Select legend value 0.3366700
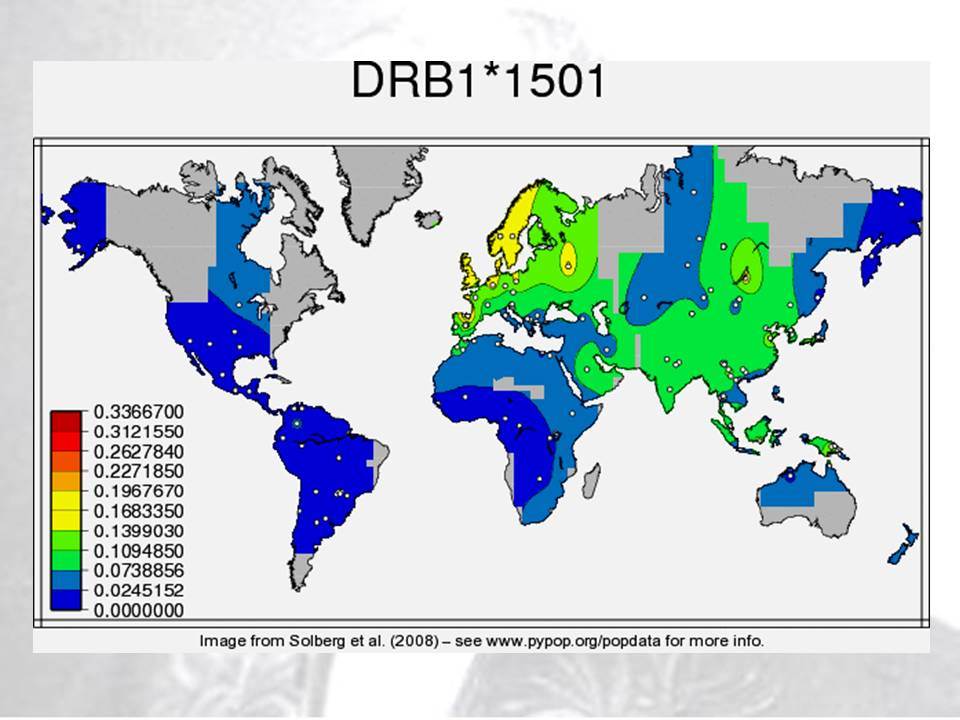 138,412
